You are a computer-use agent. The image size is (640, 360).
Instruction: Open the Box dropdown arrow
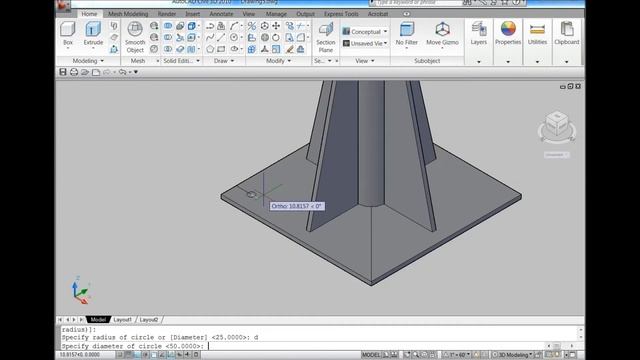pos(68,49)
